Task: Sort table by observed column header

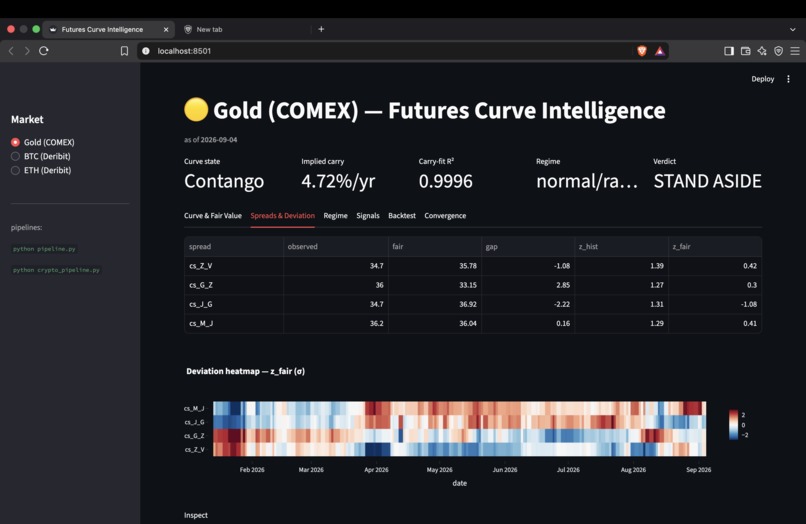Action: pos(336,247)
